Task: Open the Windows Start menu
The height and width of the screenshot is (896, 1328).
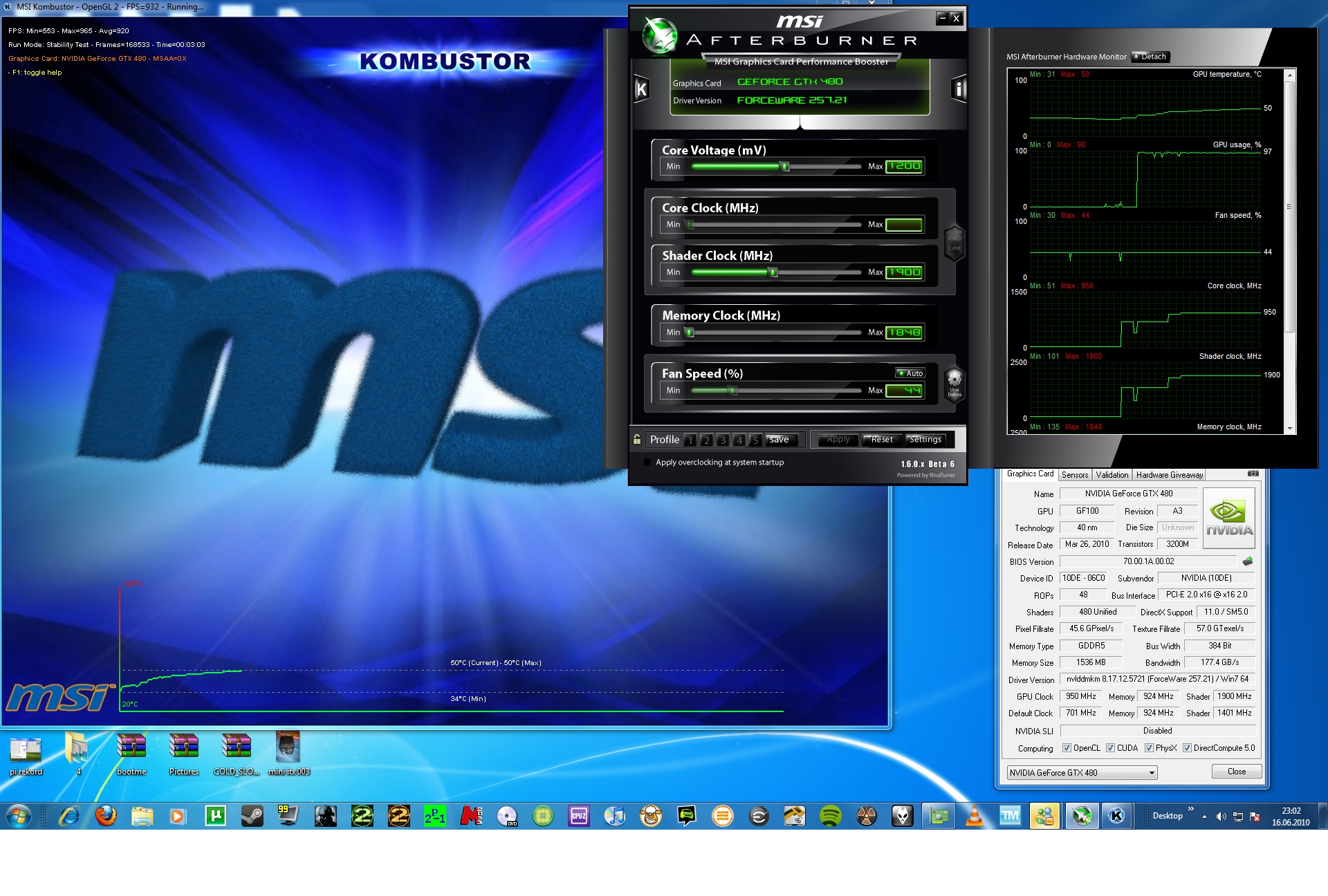Action: [19, 816]
